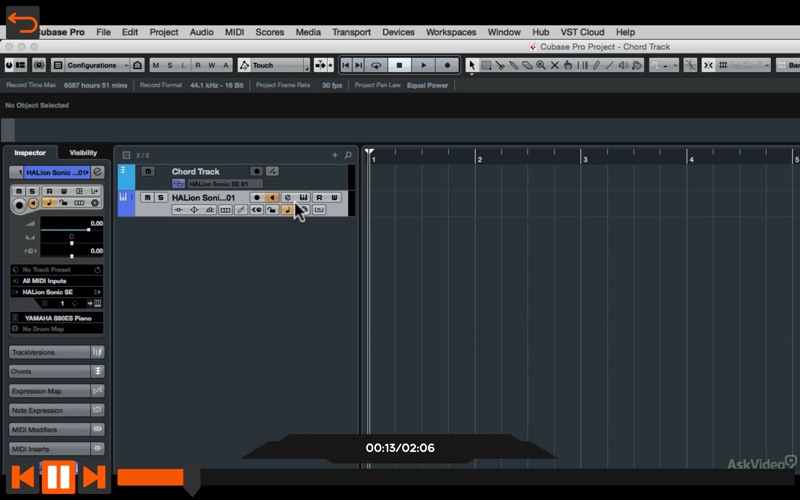Switch to the Visibility tab
The height and width of the screenshot is (500, 800).
(83, 153)
